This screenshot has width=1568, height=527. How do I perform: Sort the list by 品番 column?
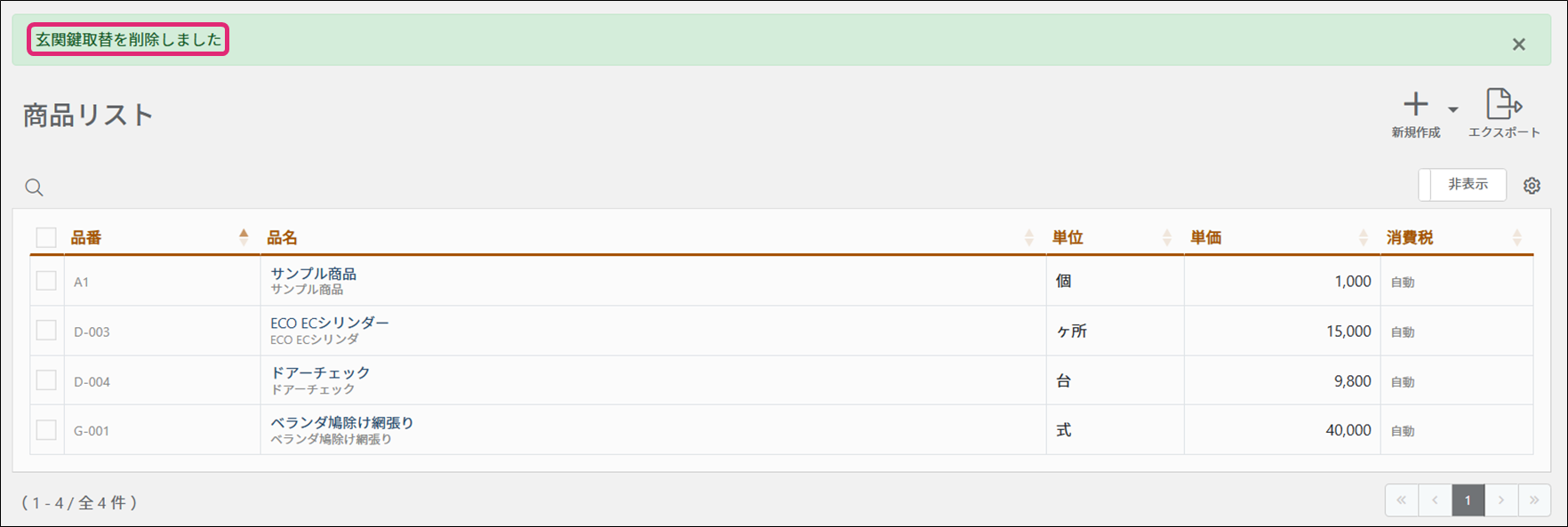coord(244,236)
